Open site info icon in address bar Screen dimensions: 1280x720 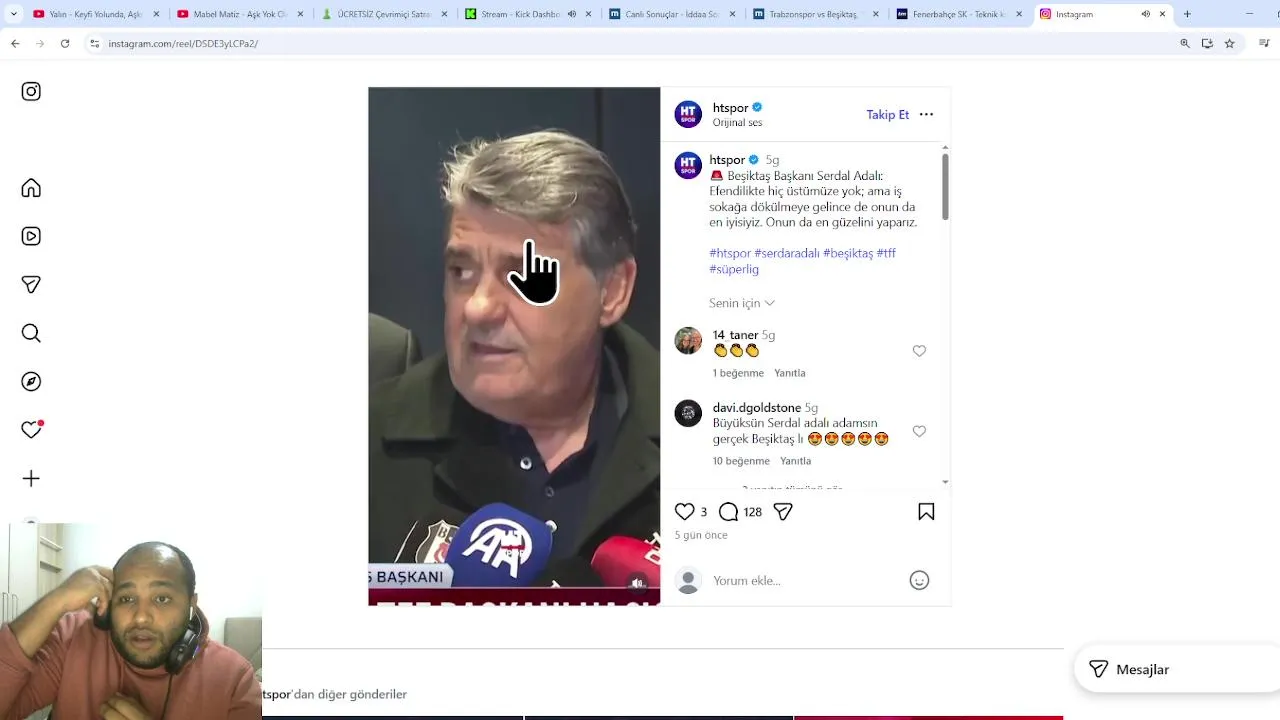pos(95,43)
